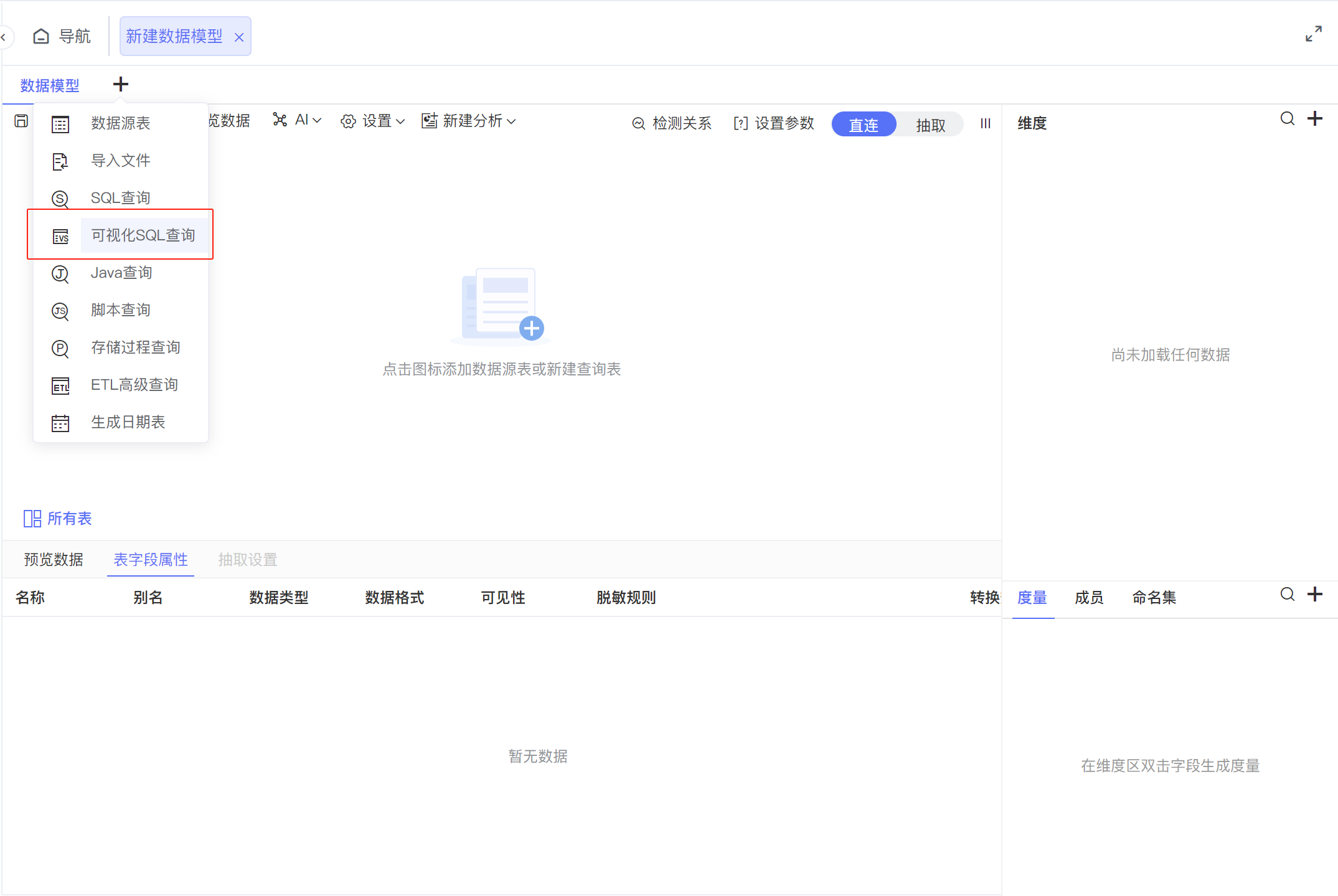Switch mode to 直连
The height and width of the screenshot is (896, 1338).
coord(864,125)
